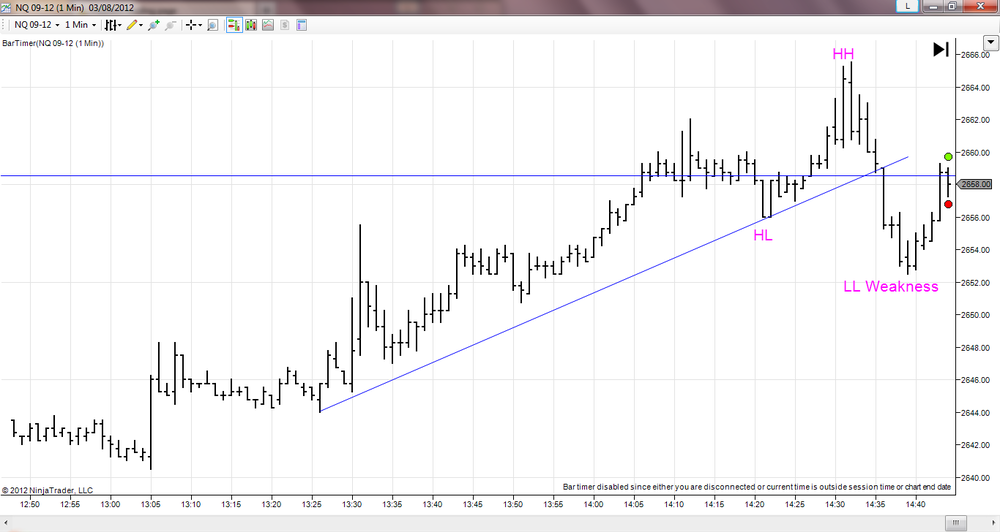This screenshot has height=532, width=1000.
Task: Select the pencil drawing tools icon
Action: pyautogui.click(x=134, y=25)
